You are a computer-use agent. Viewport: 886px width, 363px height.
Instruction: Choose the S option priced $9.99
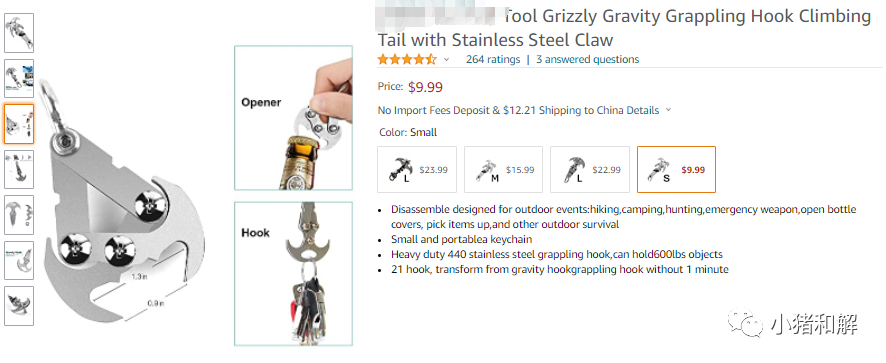coord(676,170)
